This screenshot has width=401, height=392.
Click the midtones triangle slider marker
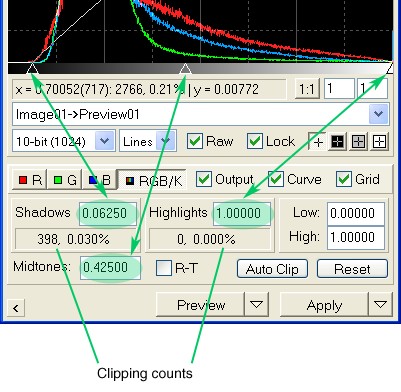[185, 69]
